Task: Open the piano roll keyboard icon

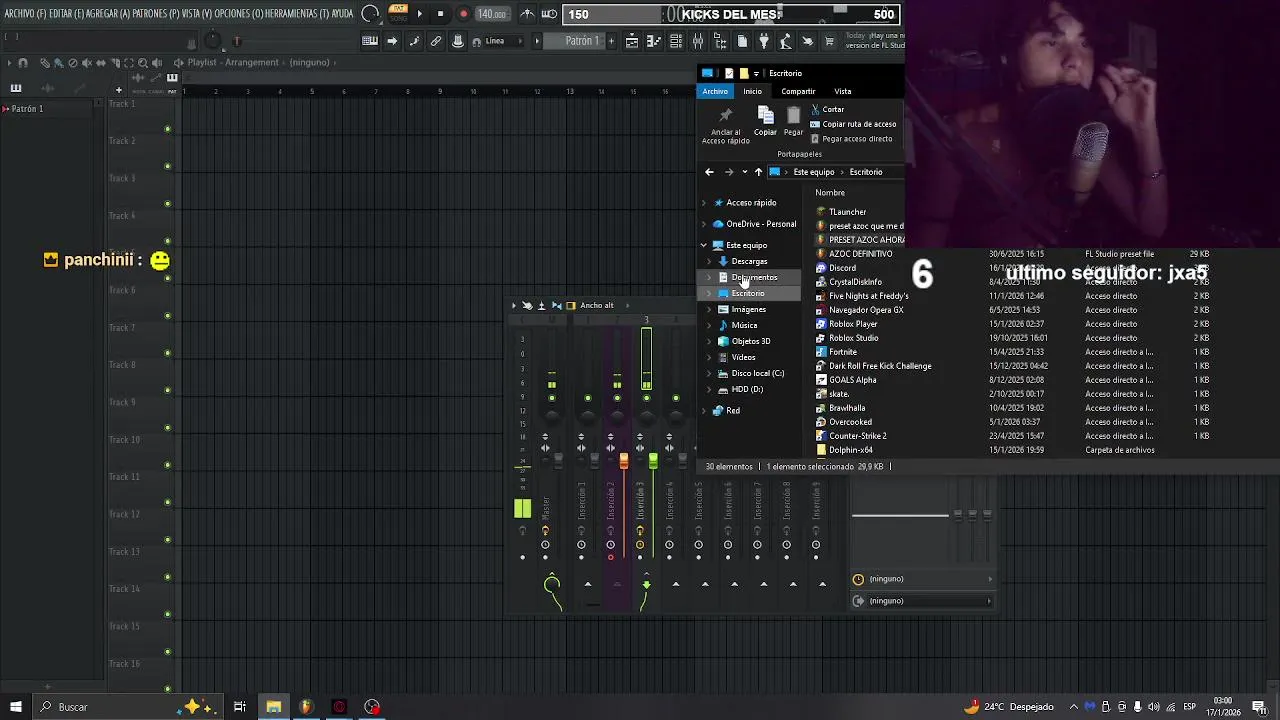Action: coord(370,41)
